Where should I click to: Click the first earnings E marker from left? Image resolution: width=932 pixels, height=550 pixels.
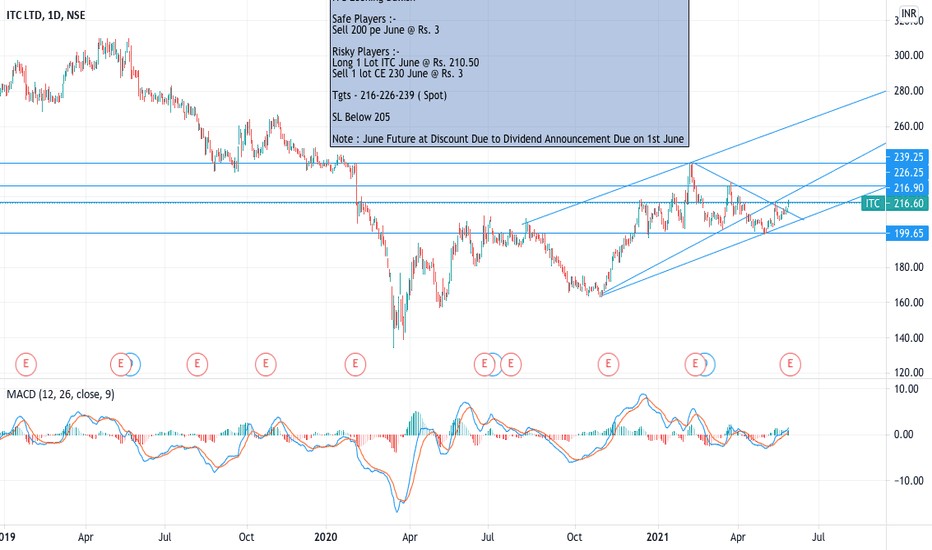(26, 363)
